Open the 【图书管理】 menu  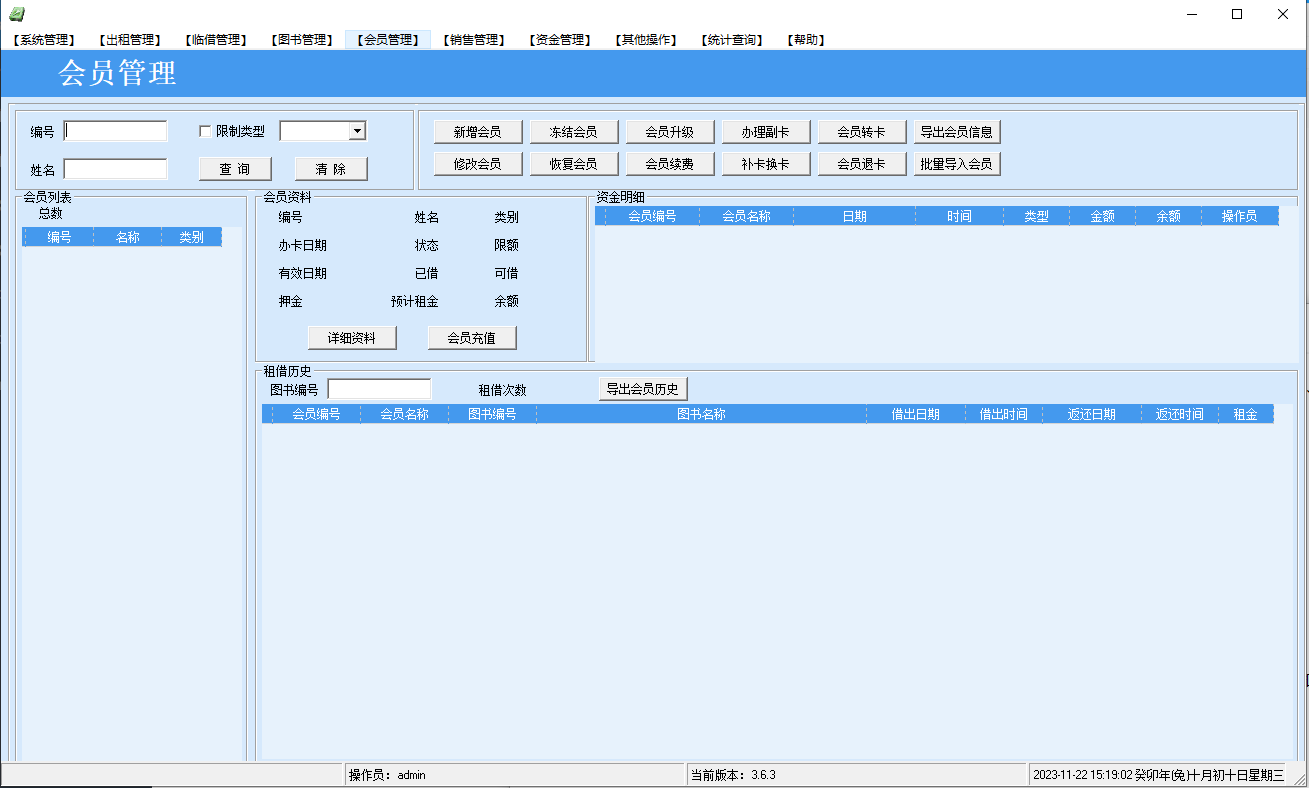[x=301, y=40]
